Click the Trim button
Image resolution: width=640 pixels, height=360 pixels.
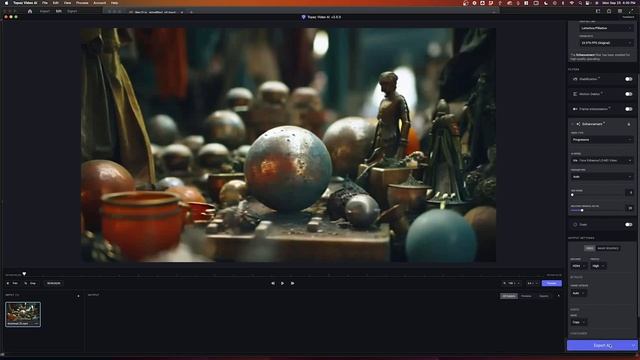click(x=13, y=283)
